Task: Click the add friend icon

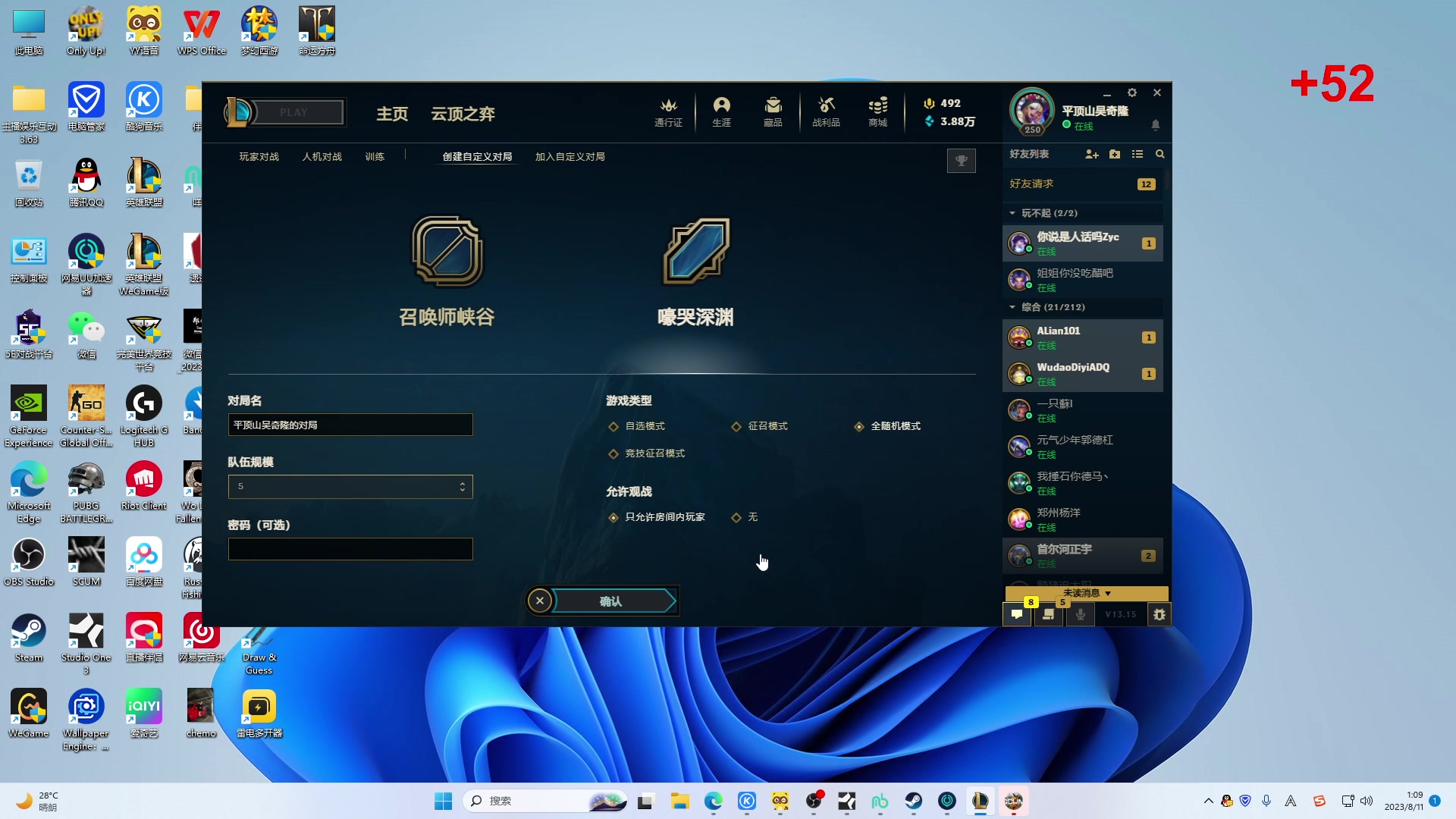Action: click(x=1092, y=154)
